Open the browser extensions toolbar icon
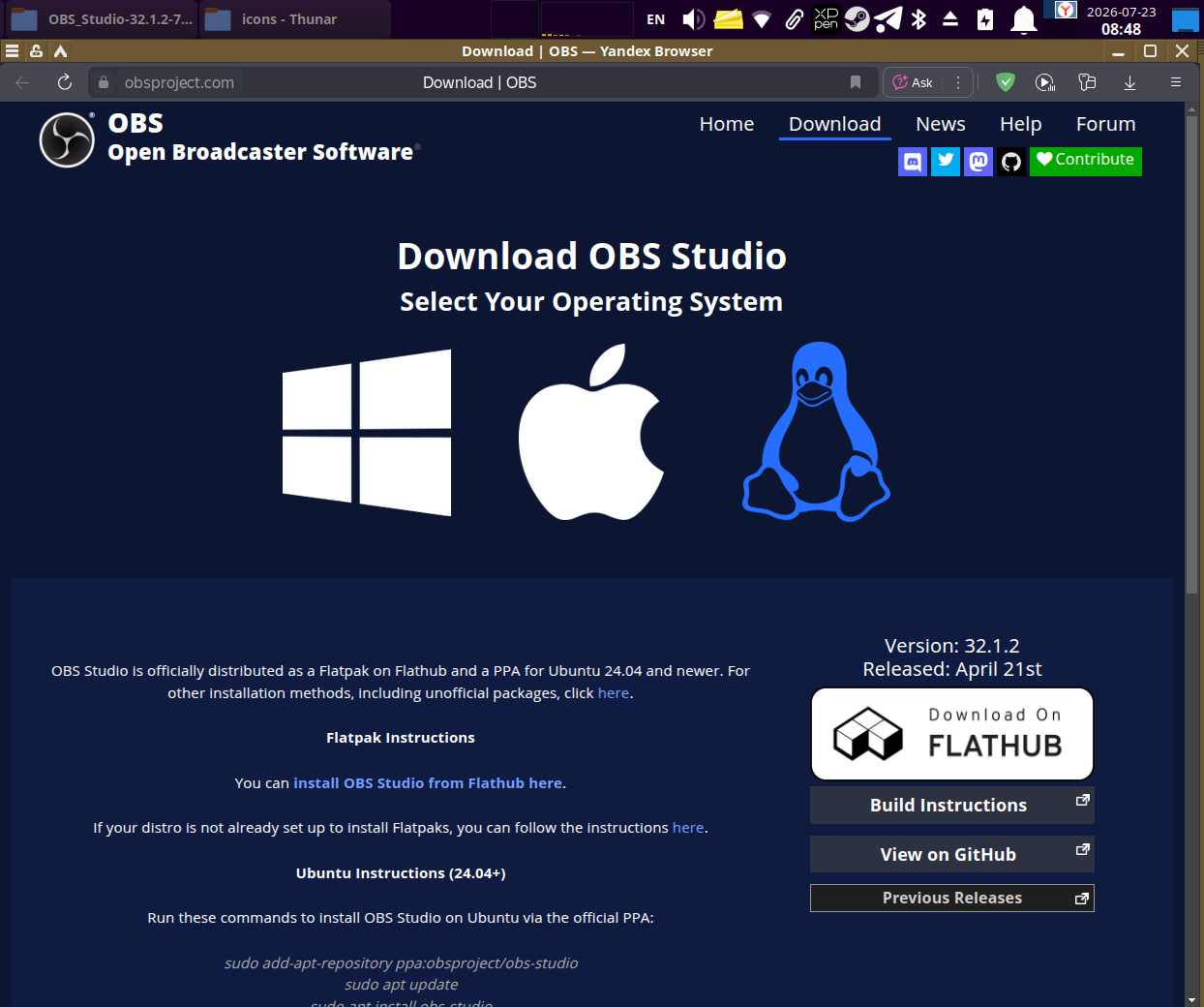Screen dimensions: 1204x1007 pyautogui.click(x=1087, y=82)
